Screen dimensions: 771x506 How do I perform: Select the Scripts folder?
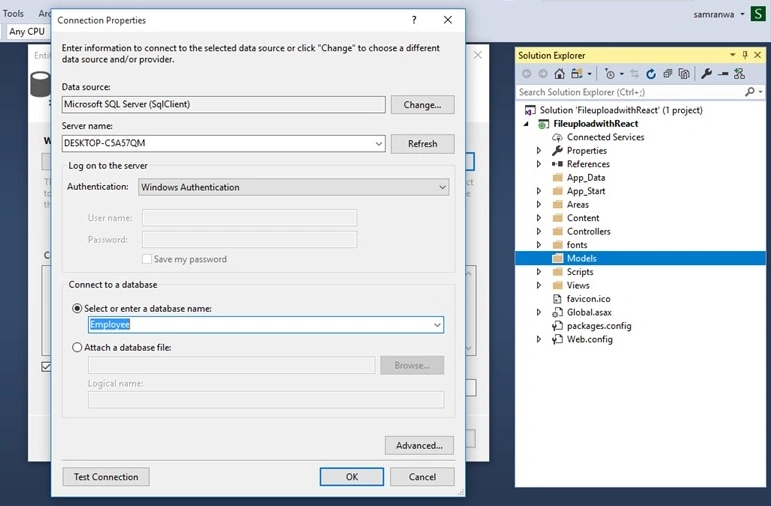pyautogui.click(x=580, y=272)
